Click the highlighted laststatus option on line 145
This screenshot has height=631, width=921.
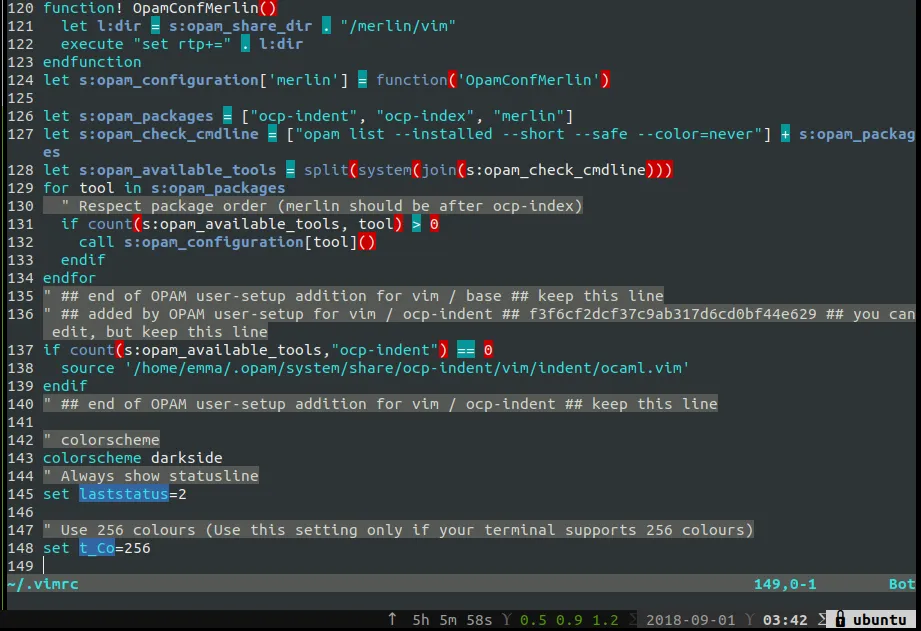[x=124, y=494]
